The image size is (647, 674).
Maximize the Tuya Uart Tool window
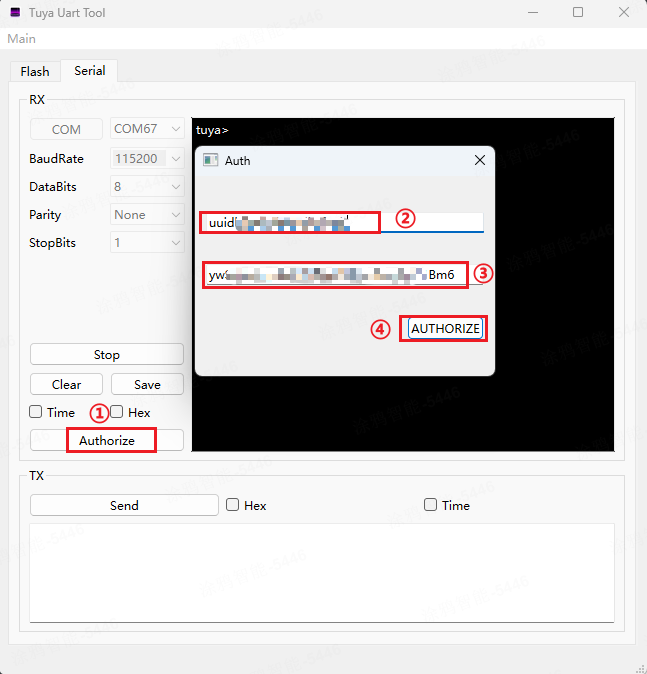[578, 12]
